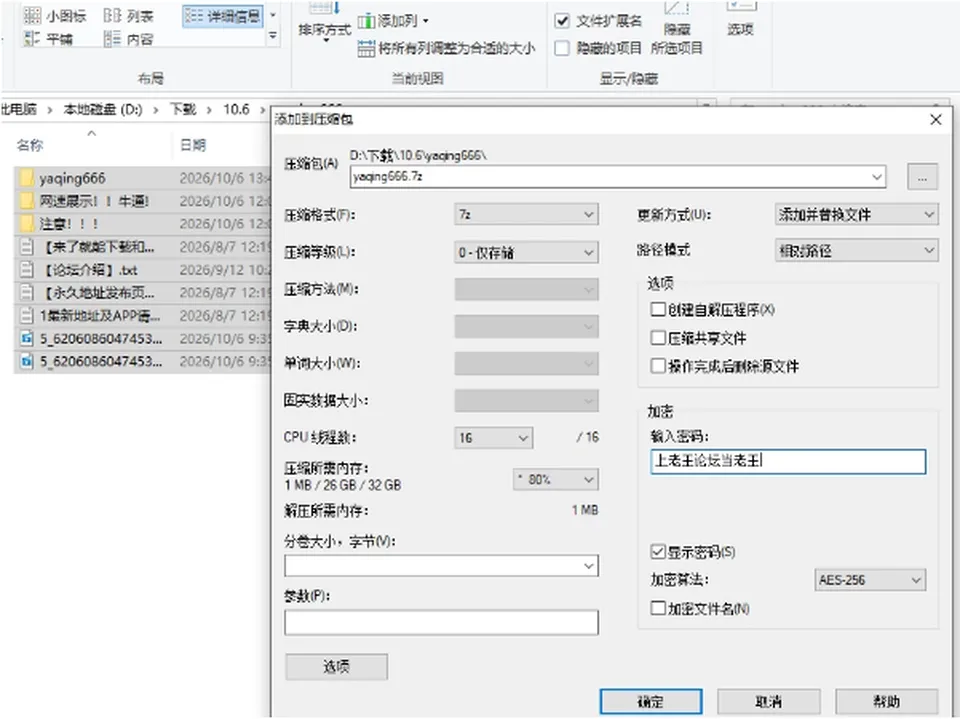Viewport: 960px width, 719px height.
Task: Click the OK (确定) button
Action: [651, 702]
